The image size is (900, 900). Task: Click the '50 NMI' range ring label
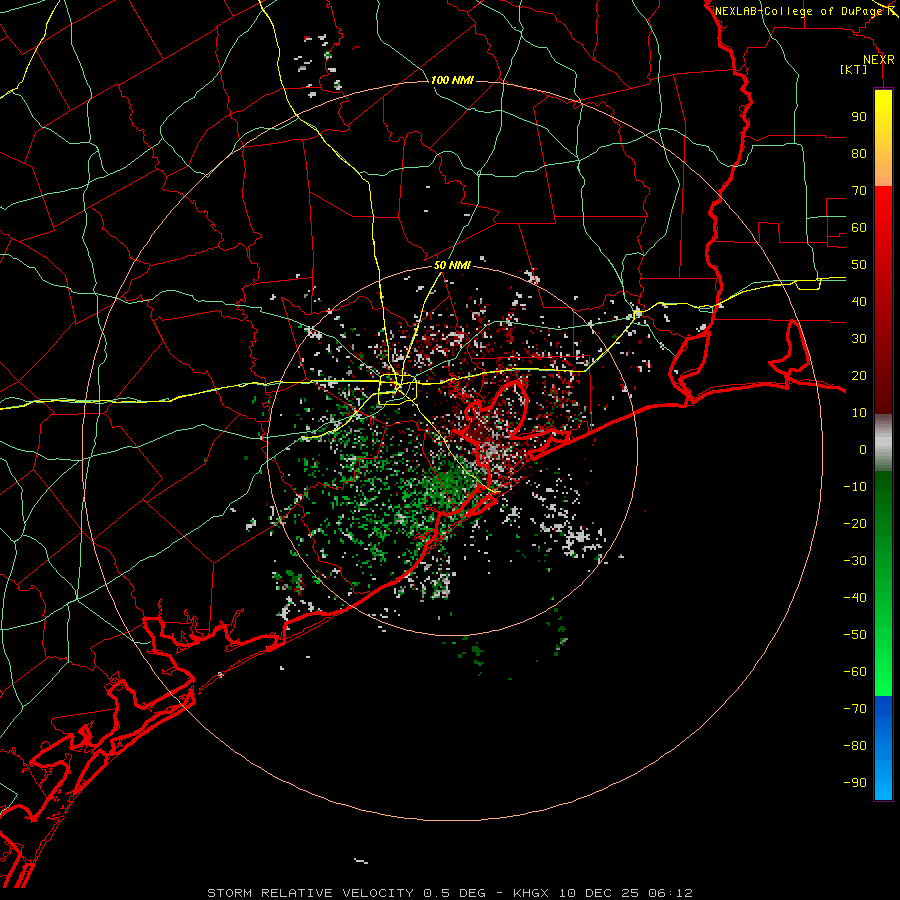(x=452, y=265)
